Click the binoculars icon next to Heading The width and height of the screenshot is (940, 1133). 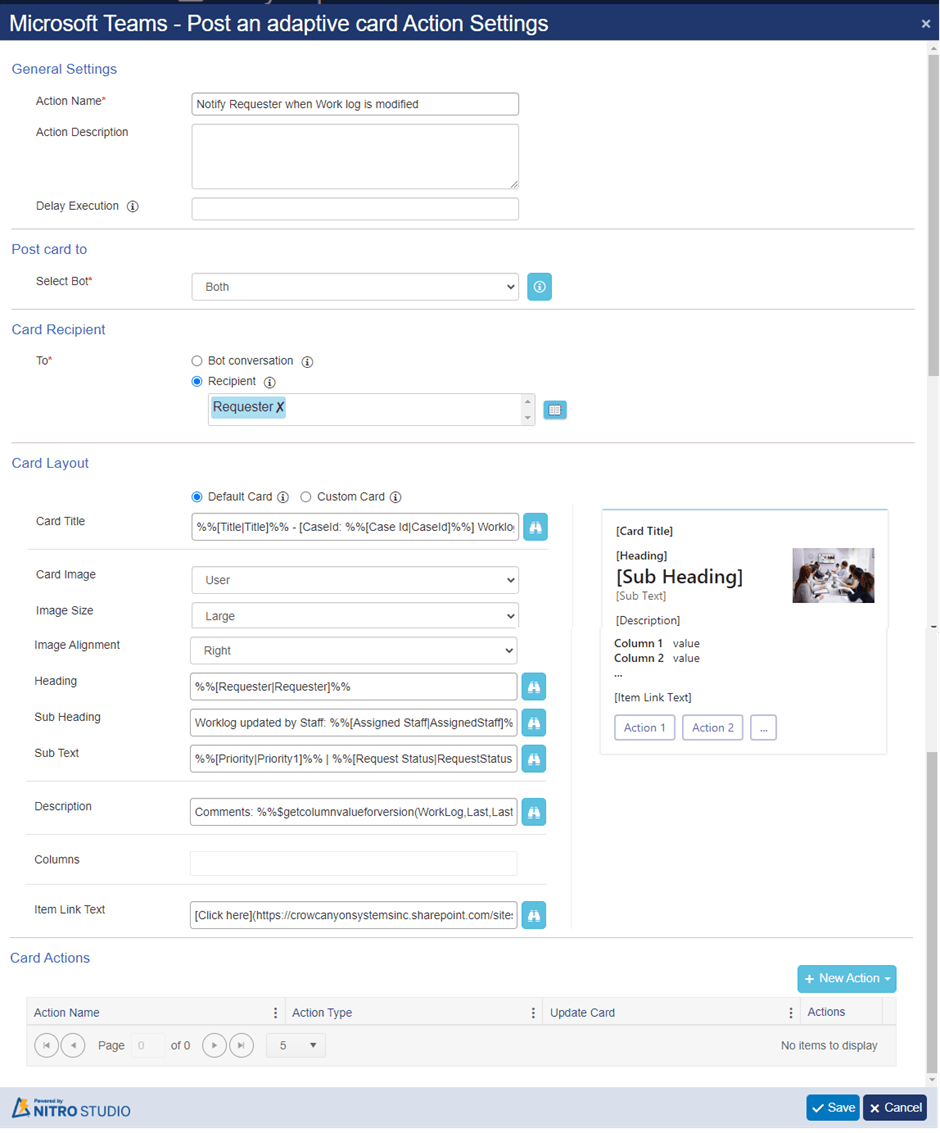(533, 686)
